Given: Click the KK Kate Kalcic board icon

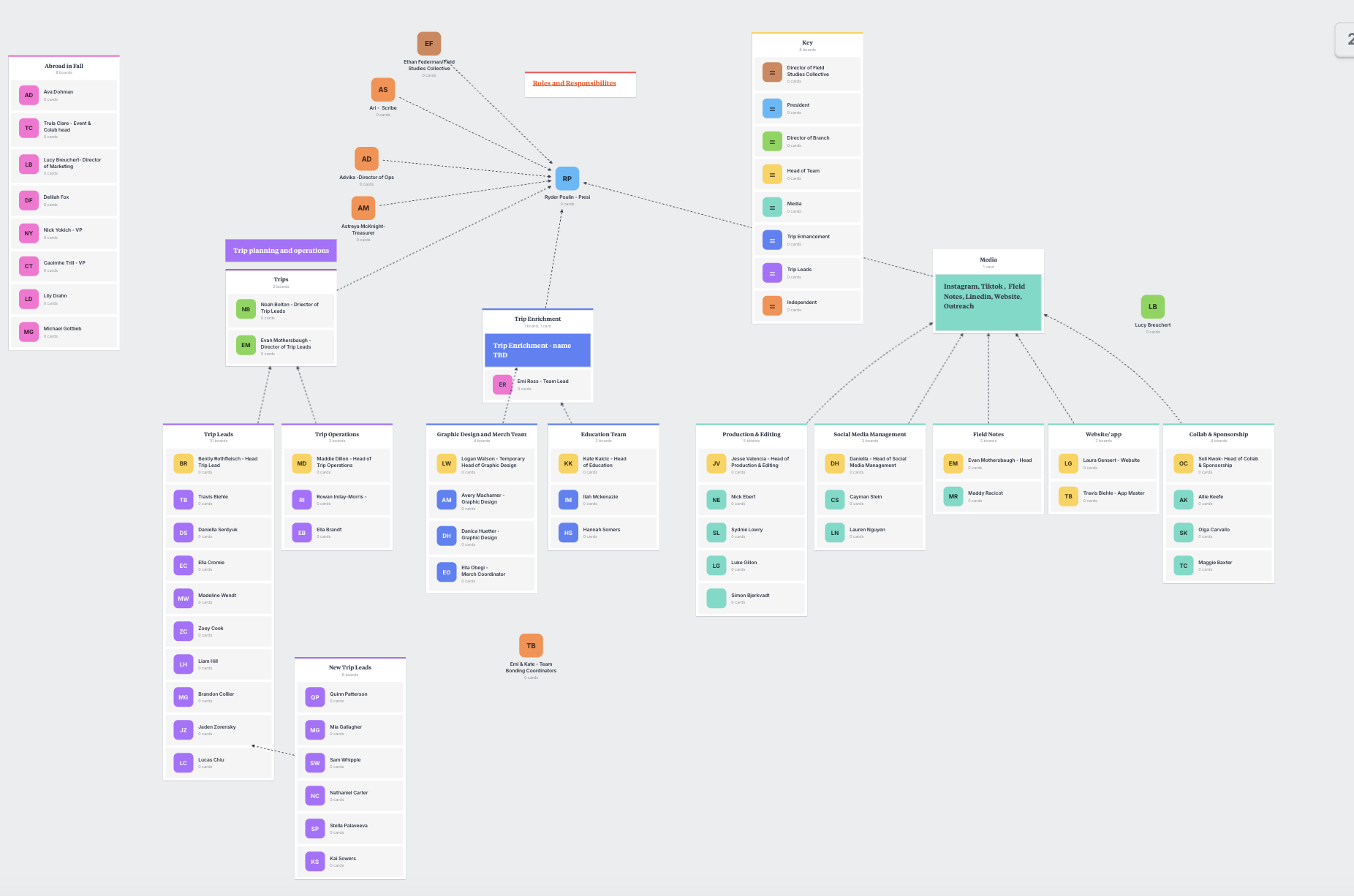Looking at the screenshot, I should (568, 463).
